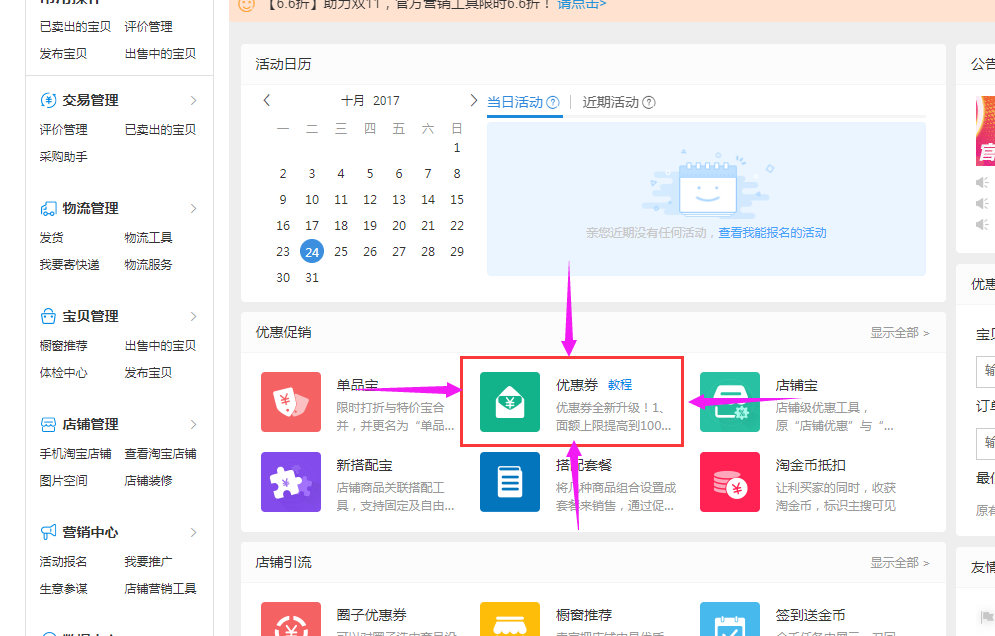Open 物流服务 in sidebar
Viewport: 995px width, 636px height.
click(148, 265)
